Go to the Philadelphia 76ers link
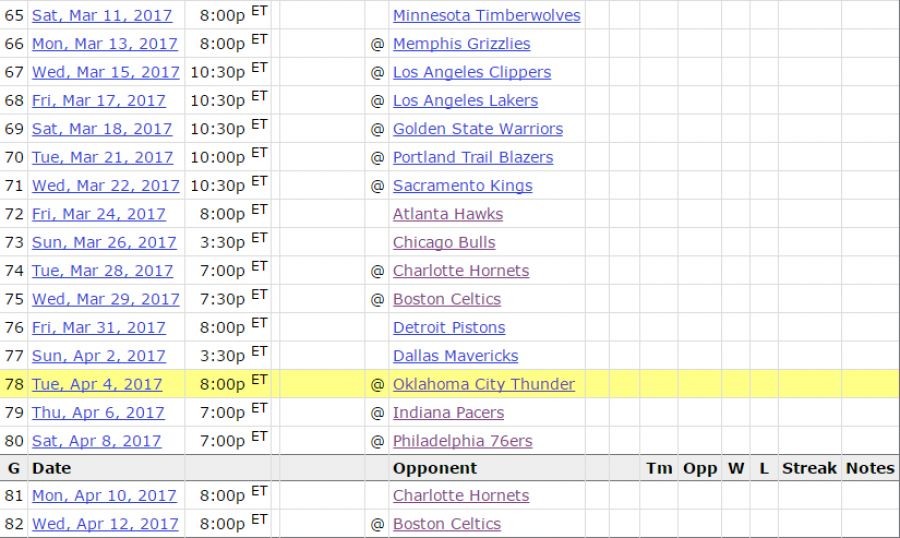 coord(462,441)
